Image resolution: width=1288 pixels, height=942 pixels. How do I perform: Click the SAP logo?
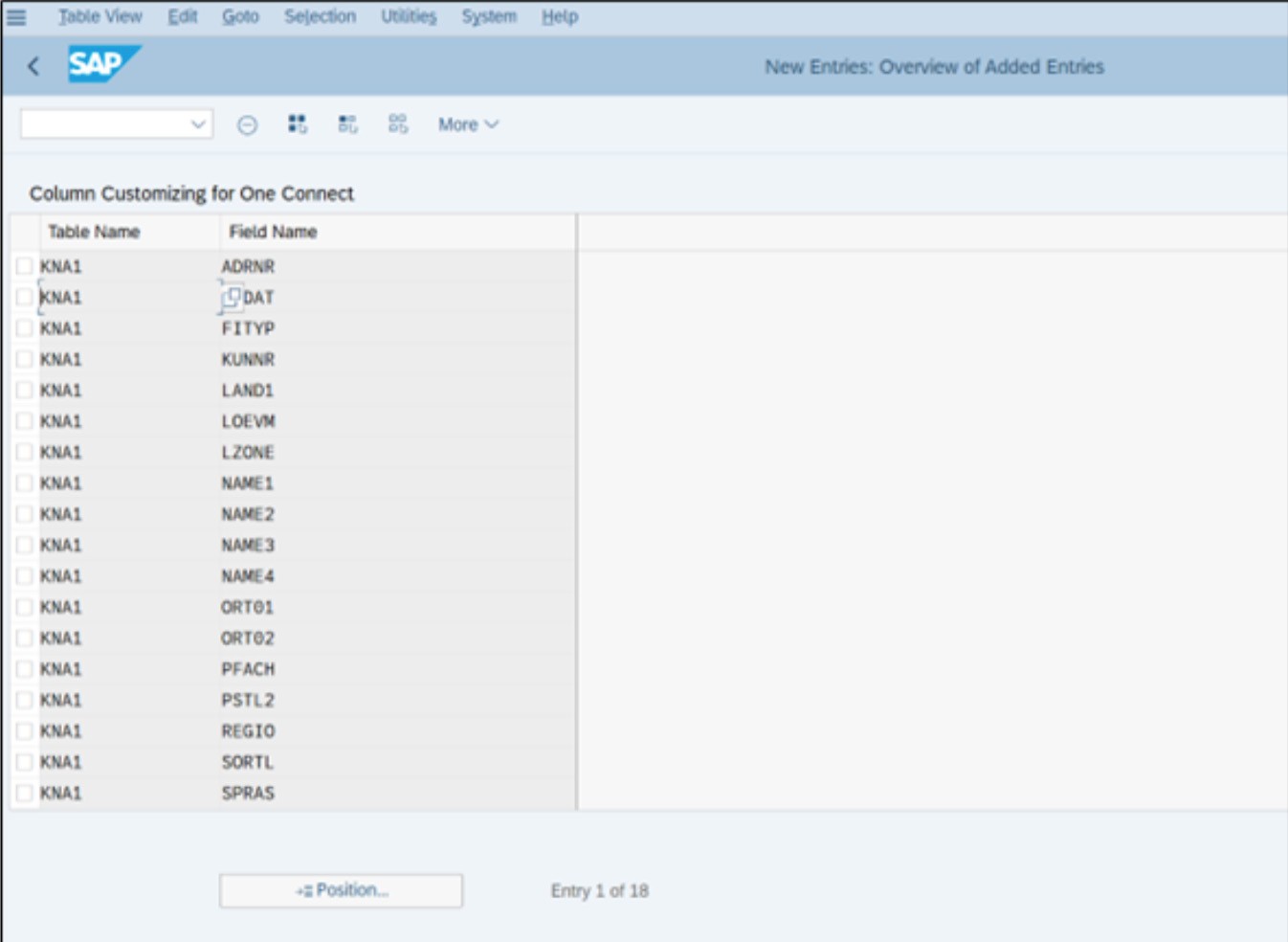[x=102, y=65]
